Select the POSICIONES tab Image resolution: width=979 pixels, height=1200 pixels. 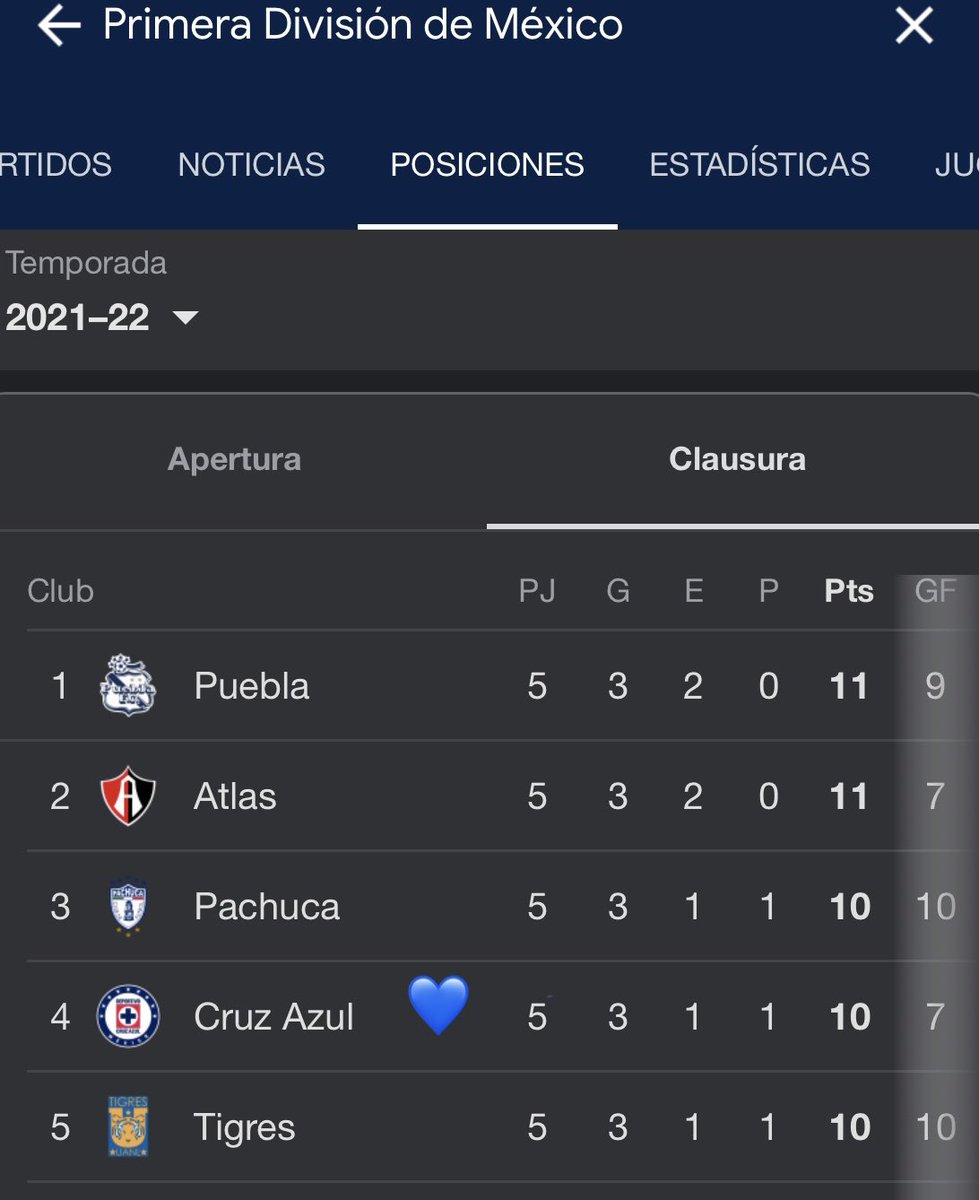(487, 164)
